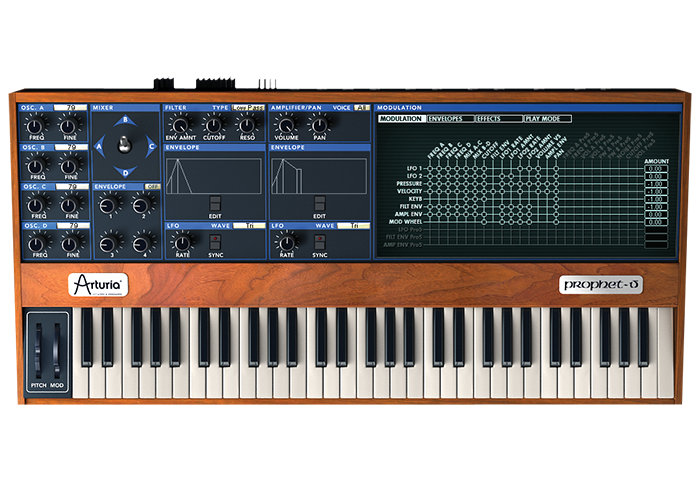700x484 pixels.
Task: Click OSC. D FREQ knob
Action: pyautogui.click(x=38, y=243)
